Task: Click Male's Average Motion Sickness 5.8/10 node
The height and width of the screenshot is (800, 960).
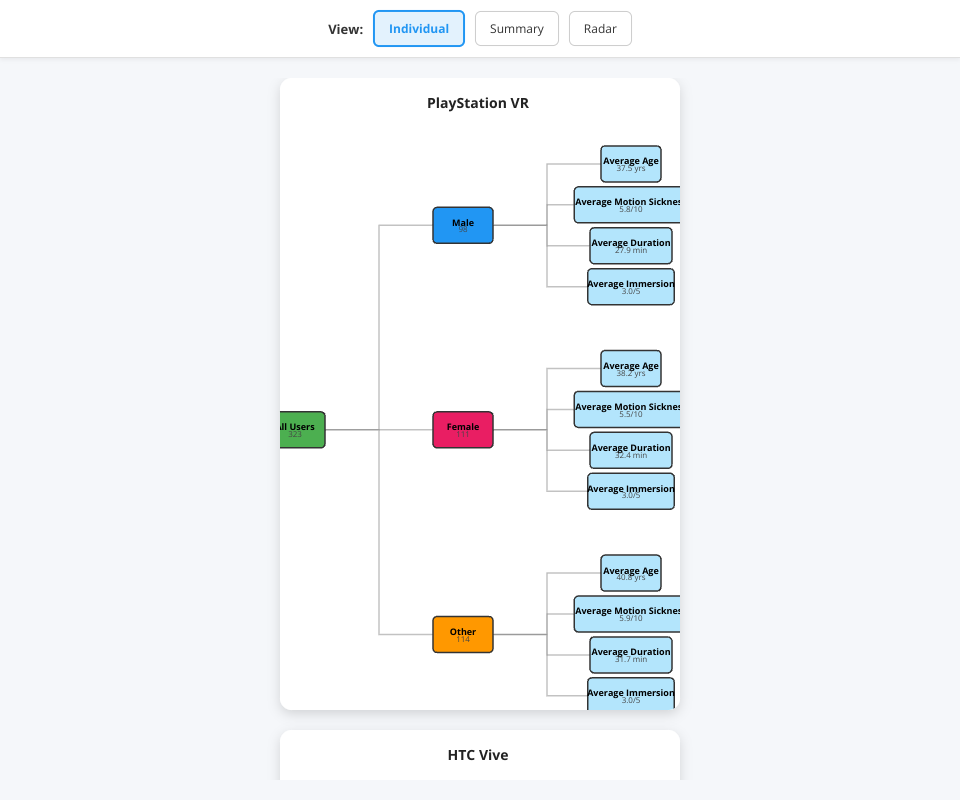Action: (x=627, y=205)
